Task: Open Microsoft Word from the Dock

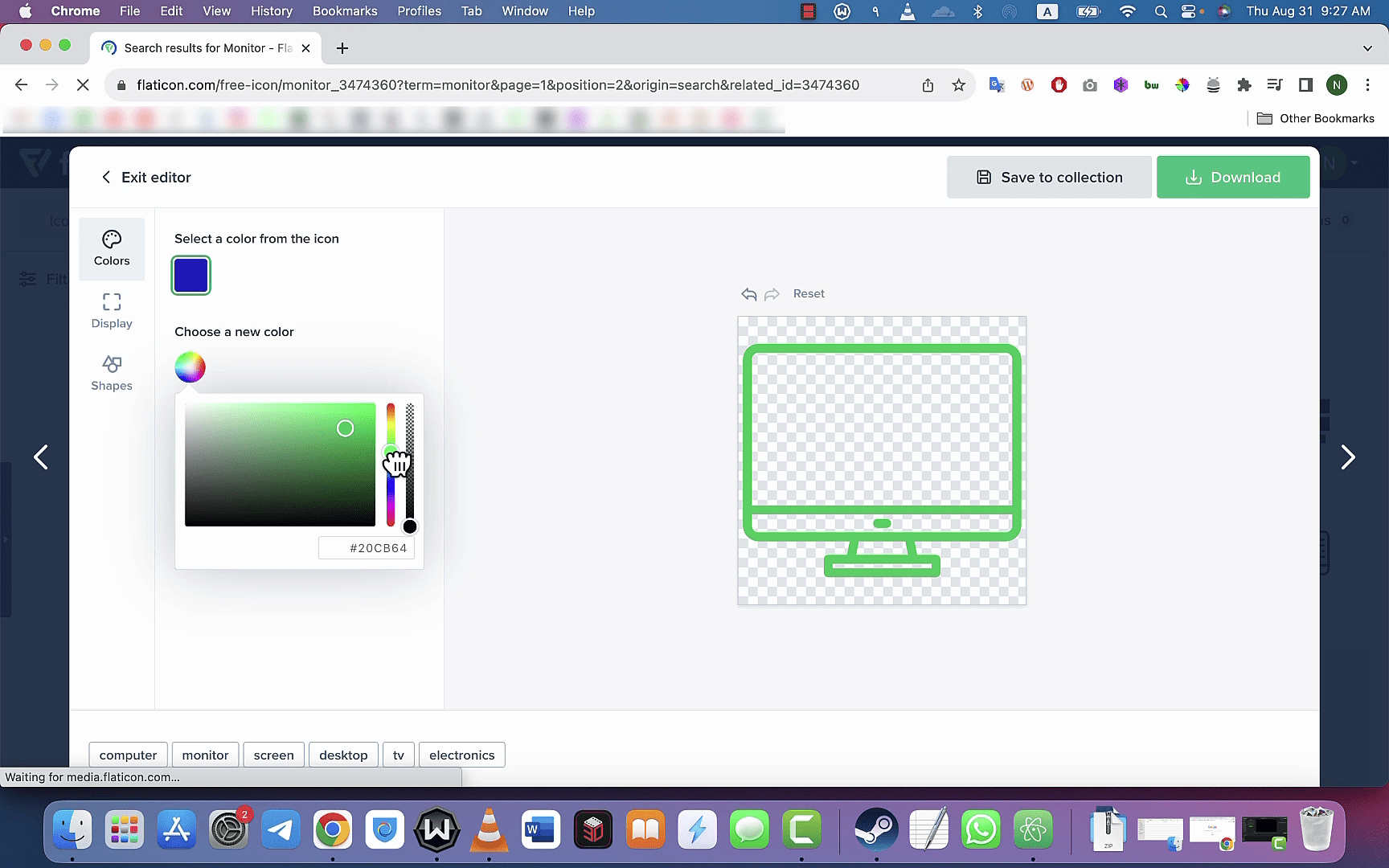Action: 541,829
